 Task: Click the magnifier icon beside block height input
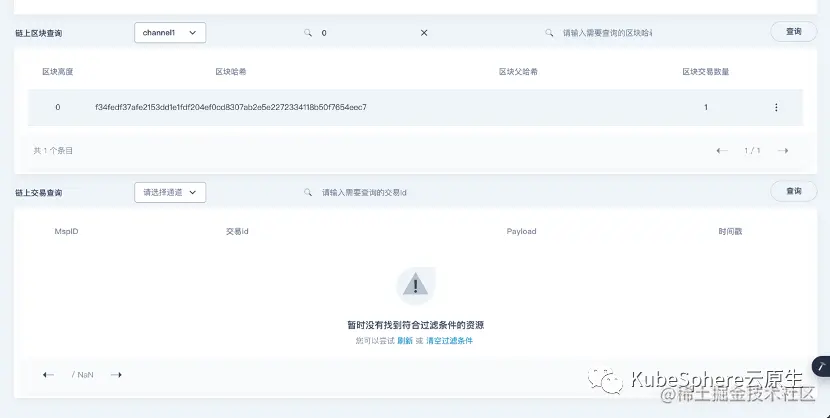[308, 33]
